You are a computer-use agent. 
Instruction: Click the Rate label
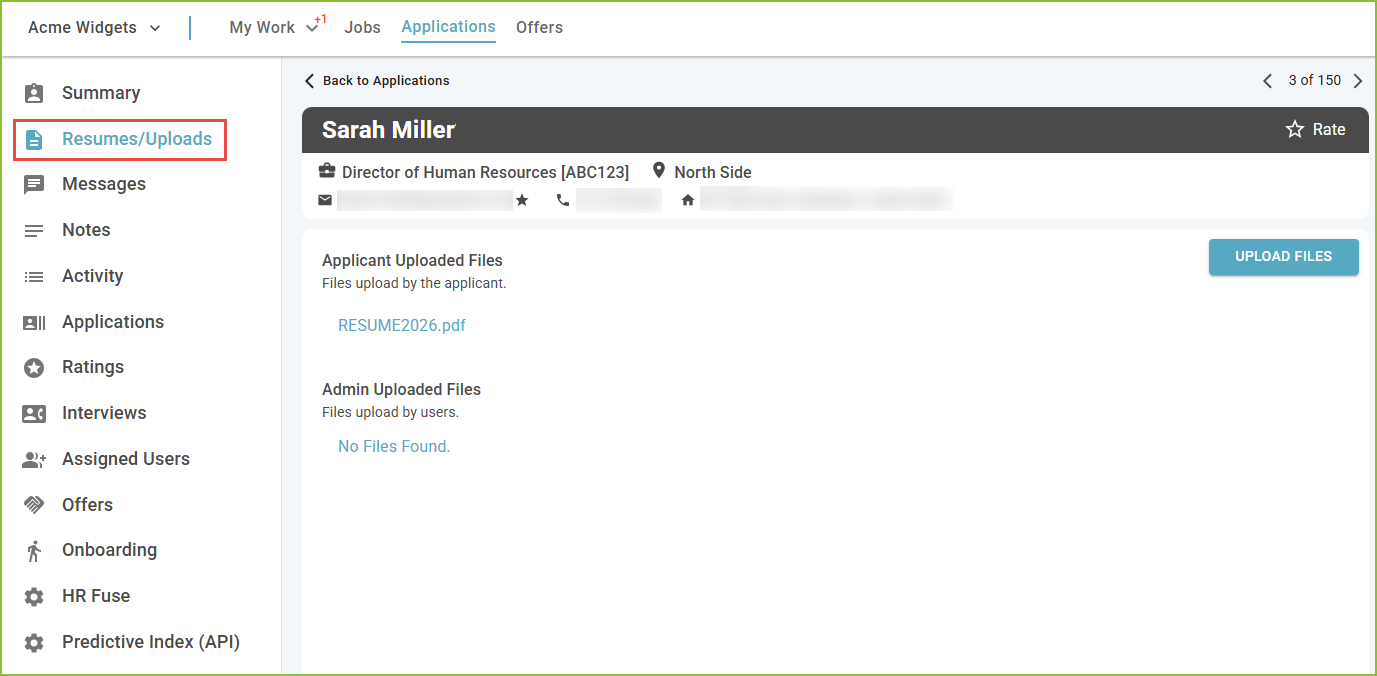1329,129
